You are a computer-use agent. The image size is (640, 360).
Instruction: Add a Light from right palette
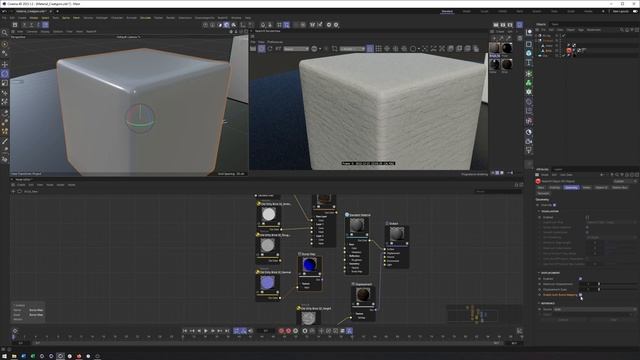click(x=529, y=151)
